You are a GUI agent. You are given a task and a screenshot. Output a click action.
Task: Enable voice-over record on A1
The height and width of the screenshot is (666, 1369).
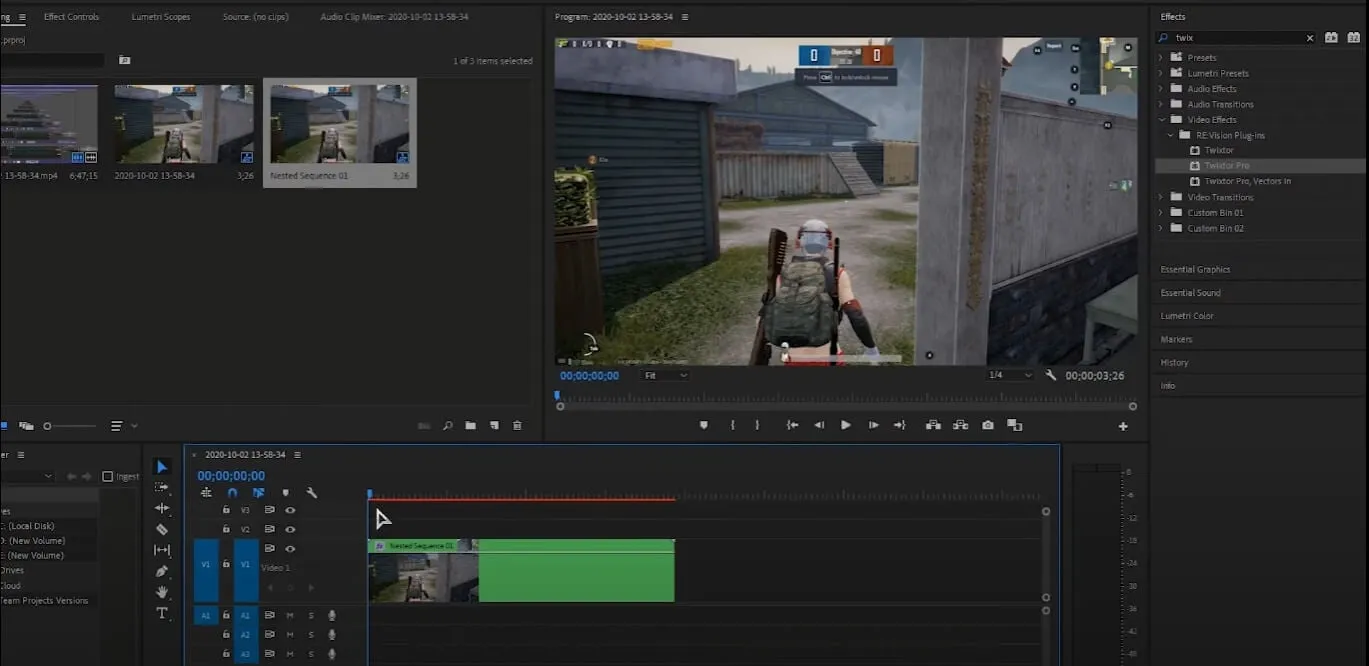coord(331,615)
